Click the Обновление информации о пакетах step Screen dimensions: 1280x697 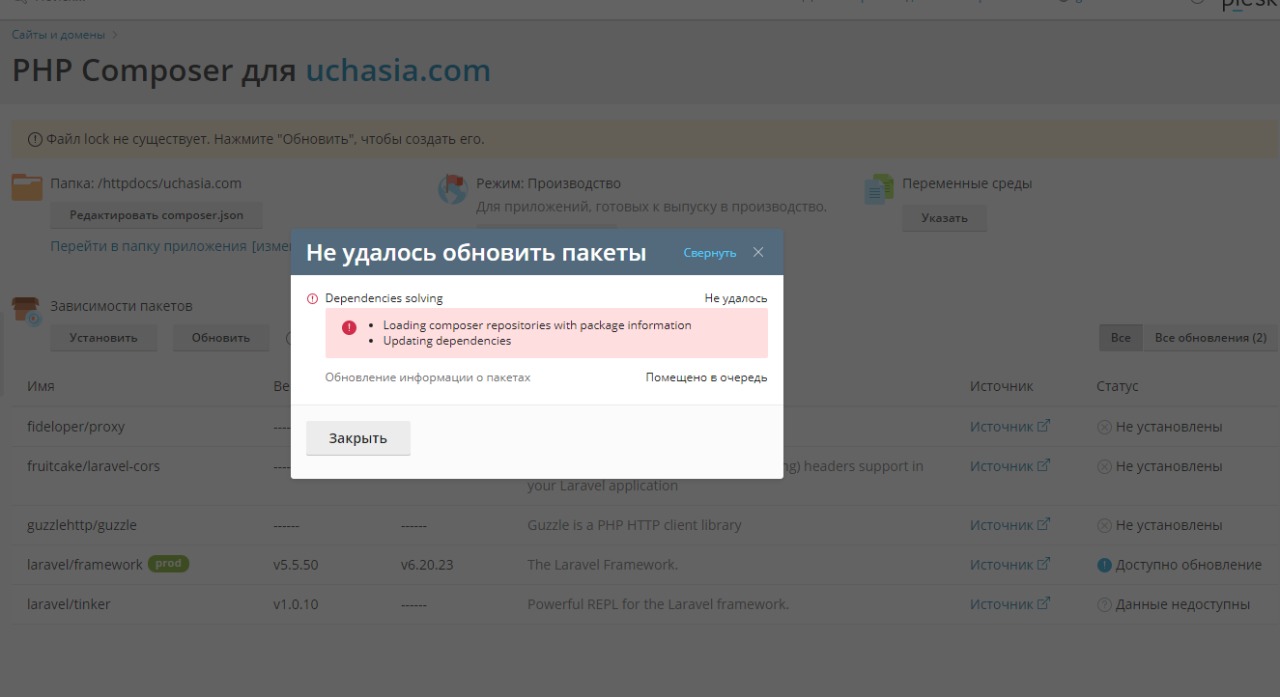coord(428,377)
